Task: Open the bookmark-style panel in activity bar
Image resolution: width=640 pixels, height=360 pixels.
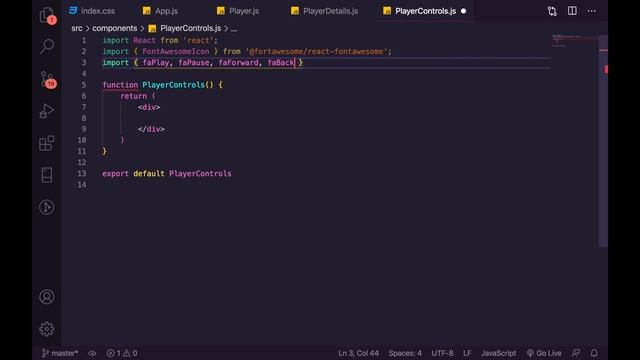Action: 47,175
